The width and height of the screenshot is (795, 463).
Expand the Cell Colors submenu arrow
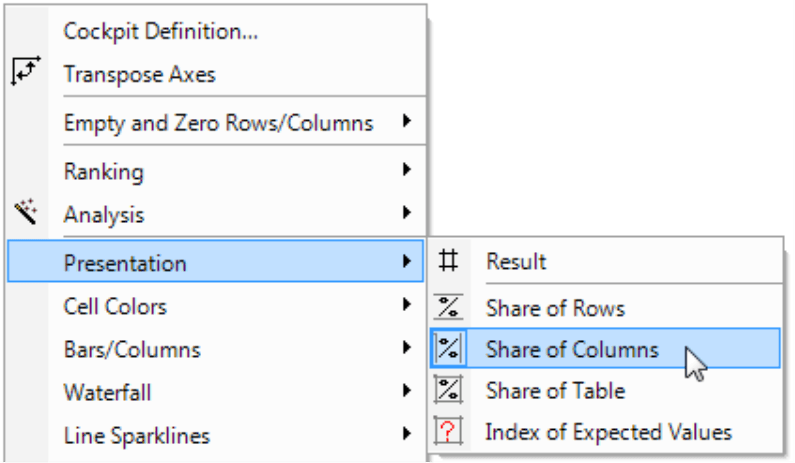[x=406, y=304]
